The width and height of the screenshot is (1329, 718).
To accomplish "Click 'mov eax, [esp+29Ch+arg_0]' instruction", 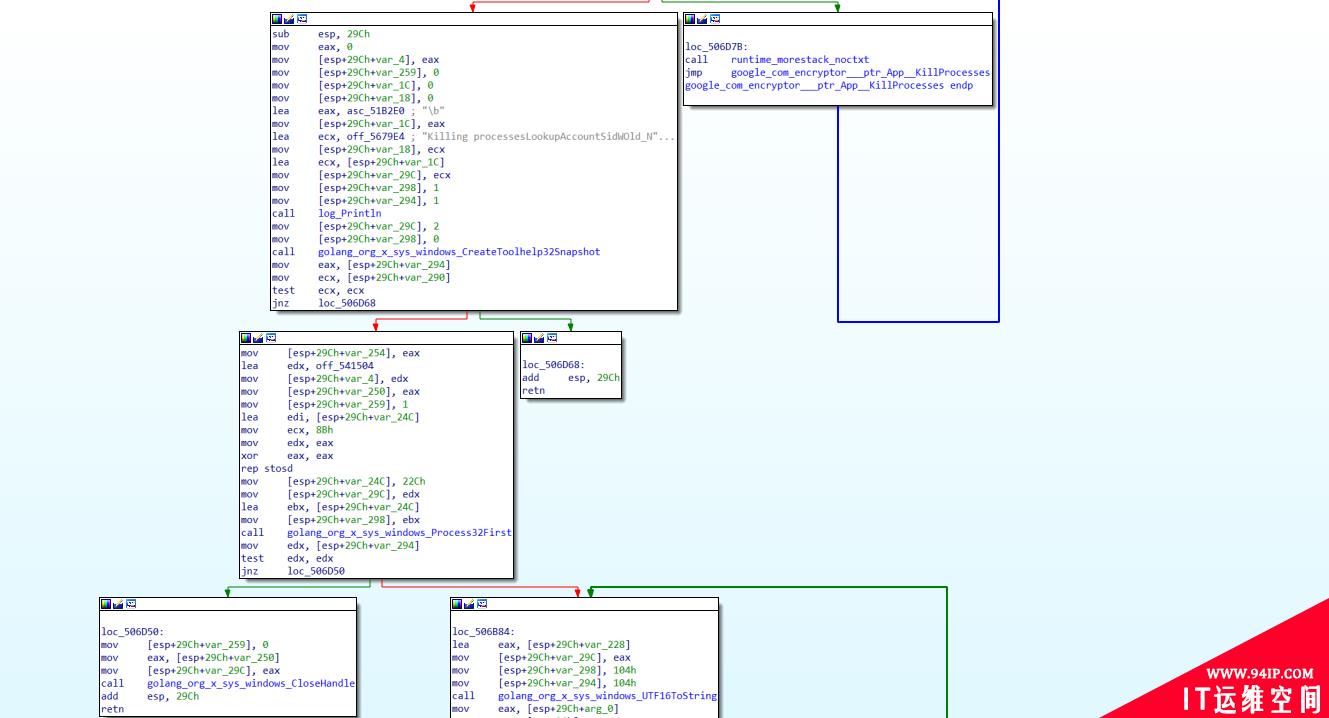I will pos(535,709).
